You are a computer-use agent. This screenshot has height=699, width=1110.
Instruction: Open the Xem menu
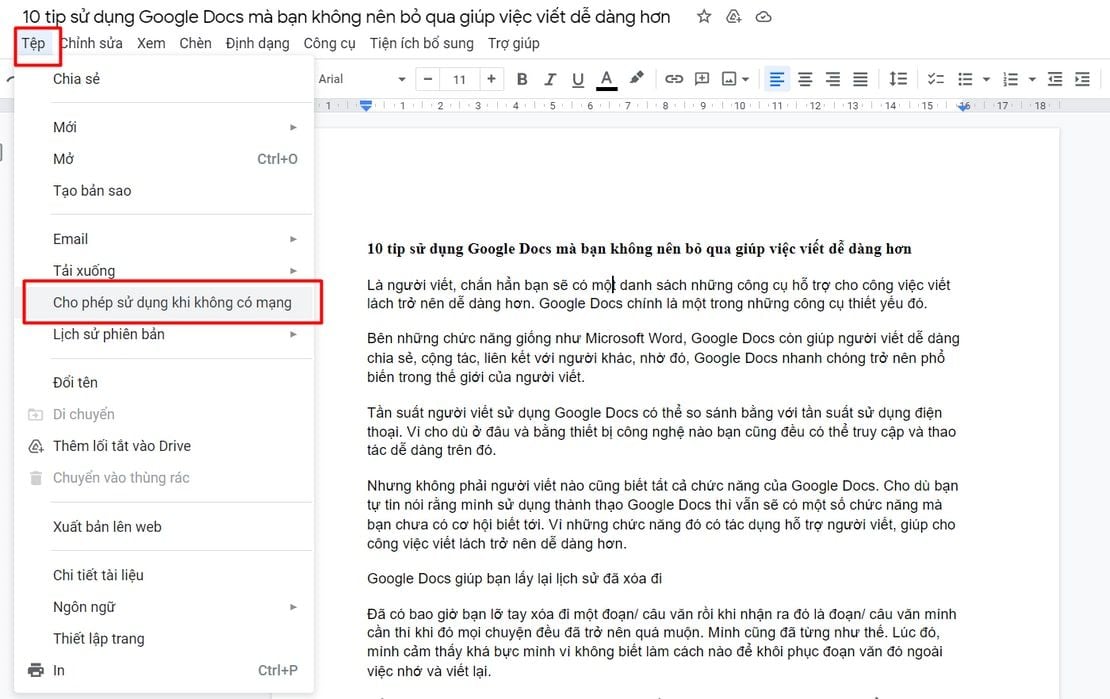point(151,43)
